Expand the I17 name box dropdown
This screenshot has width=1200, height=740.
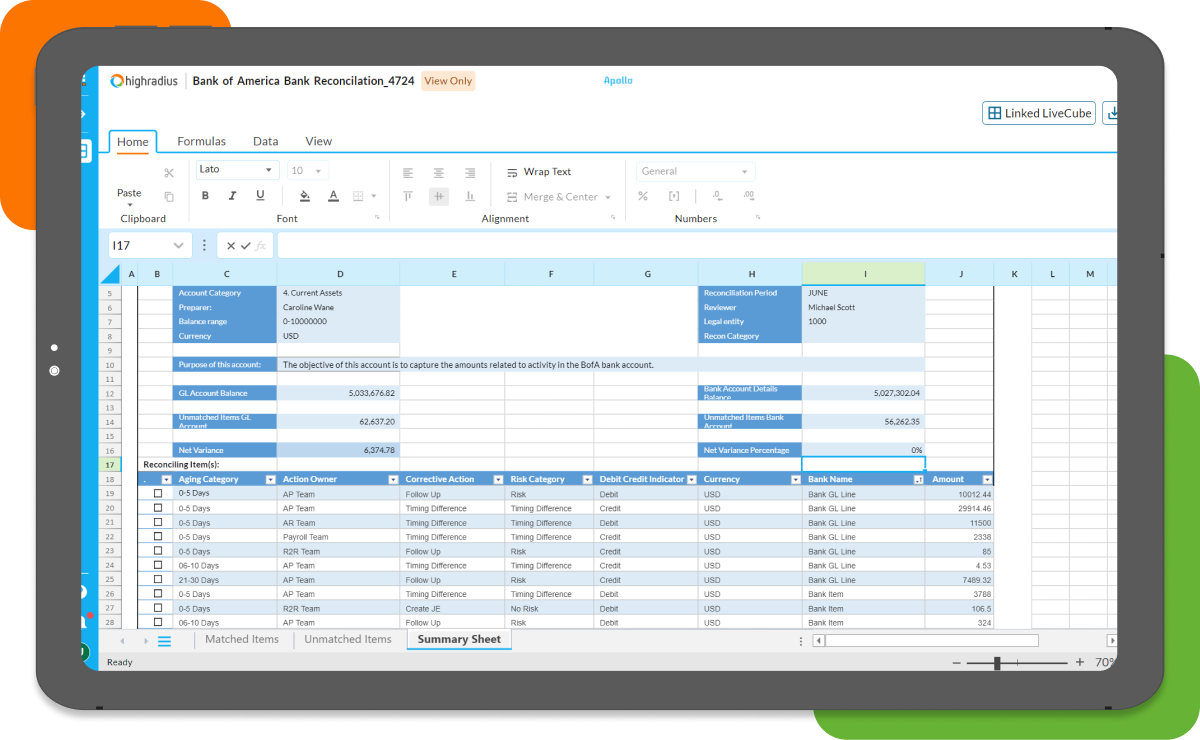coord(179,245)
